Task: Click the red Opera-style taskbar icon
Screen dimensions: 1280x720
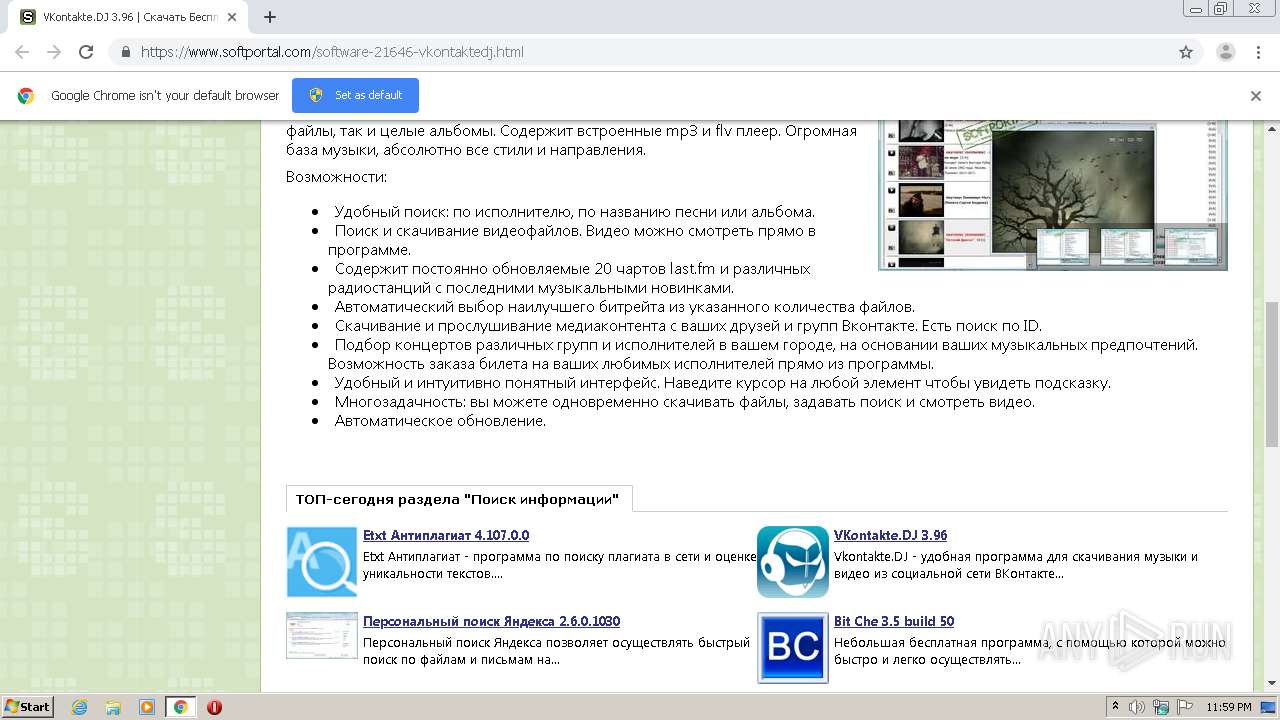Action: pyautogui.click(x=214, y=707)
